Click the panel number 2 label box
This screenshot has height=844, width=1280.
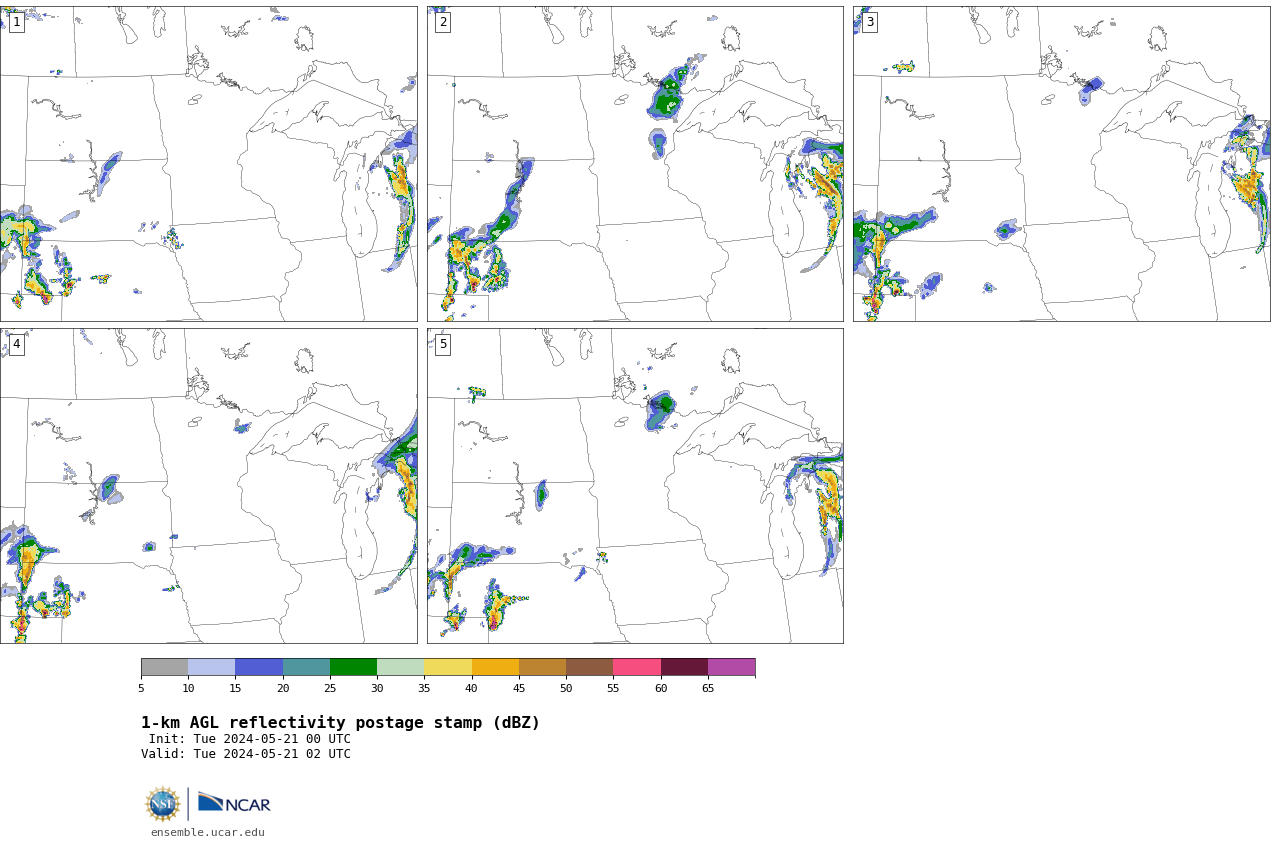pos(443,22)
